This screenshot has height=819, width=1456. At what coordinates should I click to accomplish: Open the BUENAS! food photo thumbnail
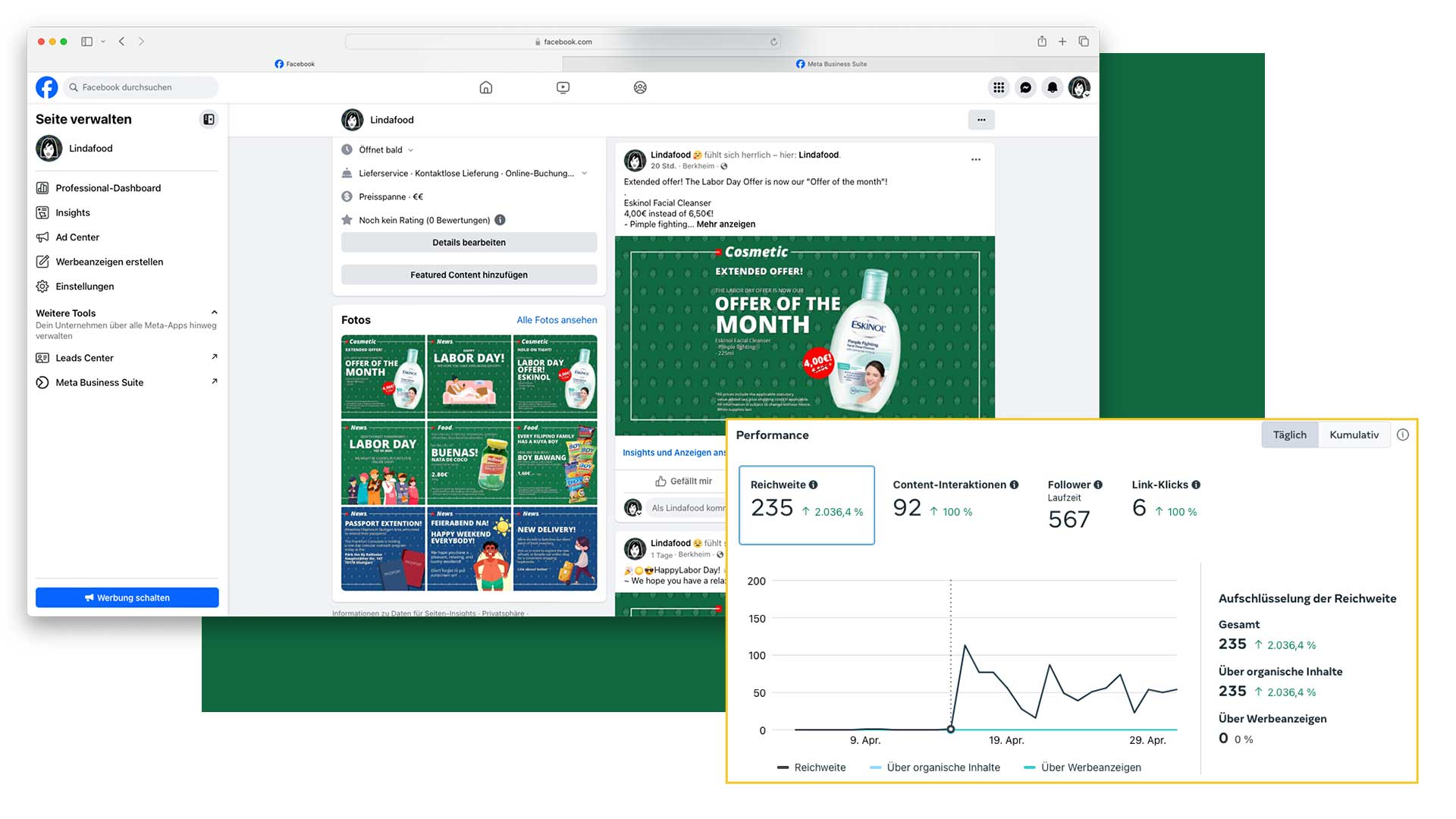[469, 463]
